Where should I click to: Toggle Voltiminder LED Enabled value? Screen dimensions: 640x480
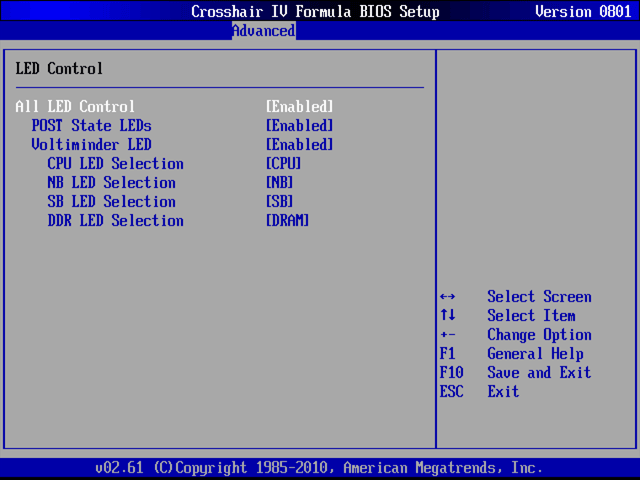(x=300, y=144)
